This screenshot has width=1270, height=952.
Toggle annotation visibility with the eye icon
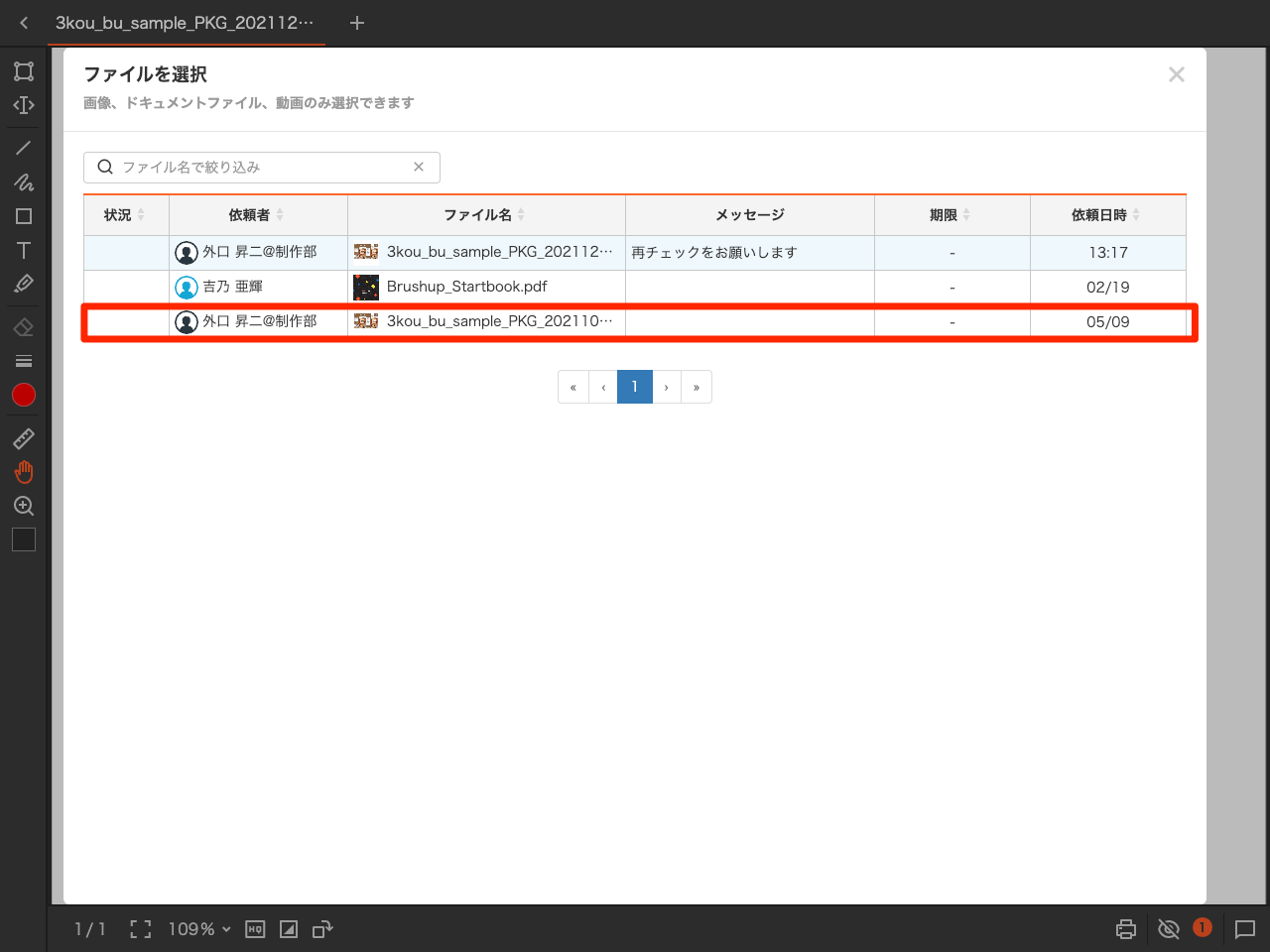[x=1169, y=929]
